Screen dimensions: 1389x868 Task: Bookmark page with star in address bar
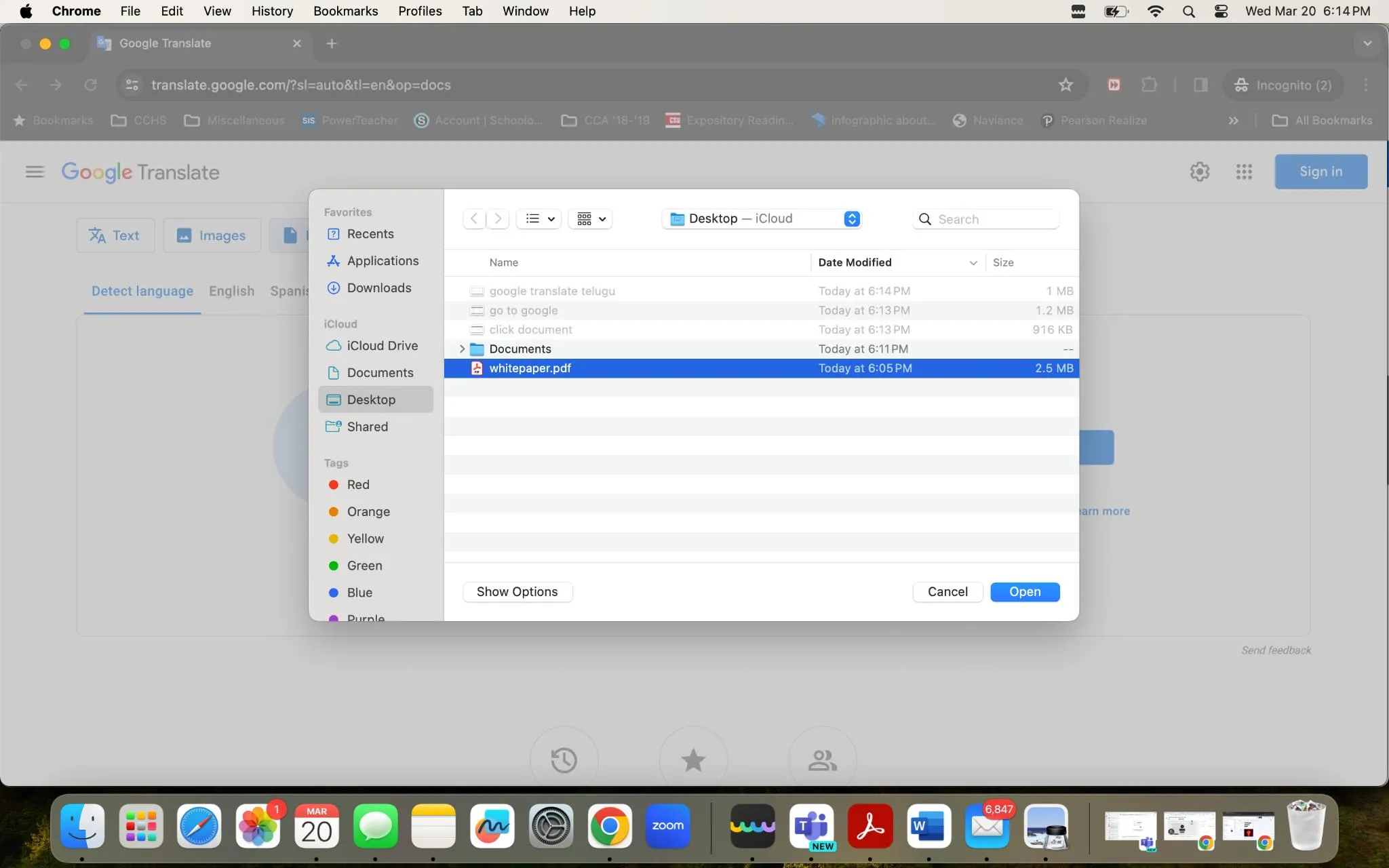click(1065, 85)
